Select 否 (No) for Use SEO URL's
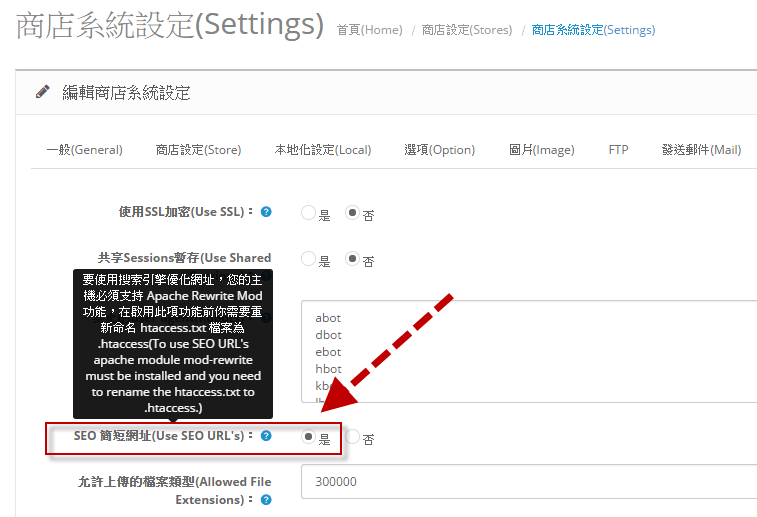Viewport: 757px width, 517px height. click(352, 436)
